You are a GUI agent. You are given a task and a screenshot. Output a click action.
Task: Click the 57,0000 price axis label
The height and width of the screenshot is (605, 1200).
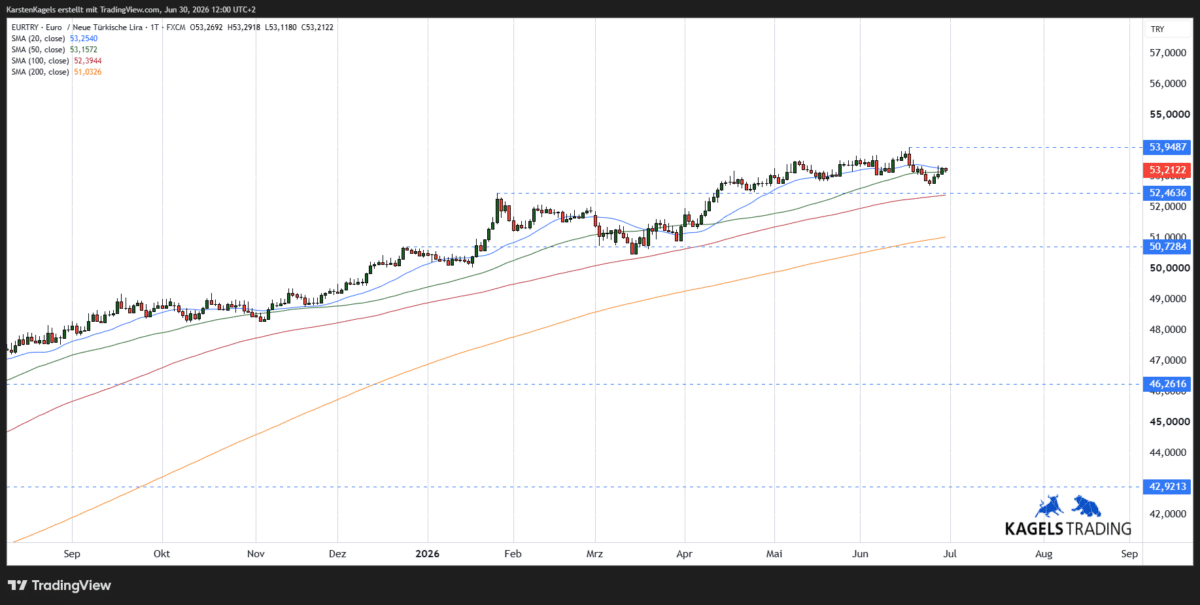coord(1168,53)
